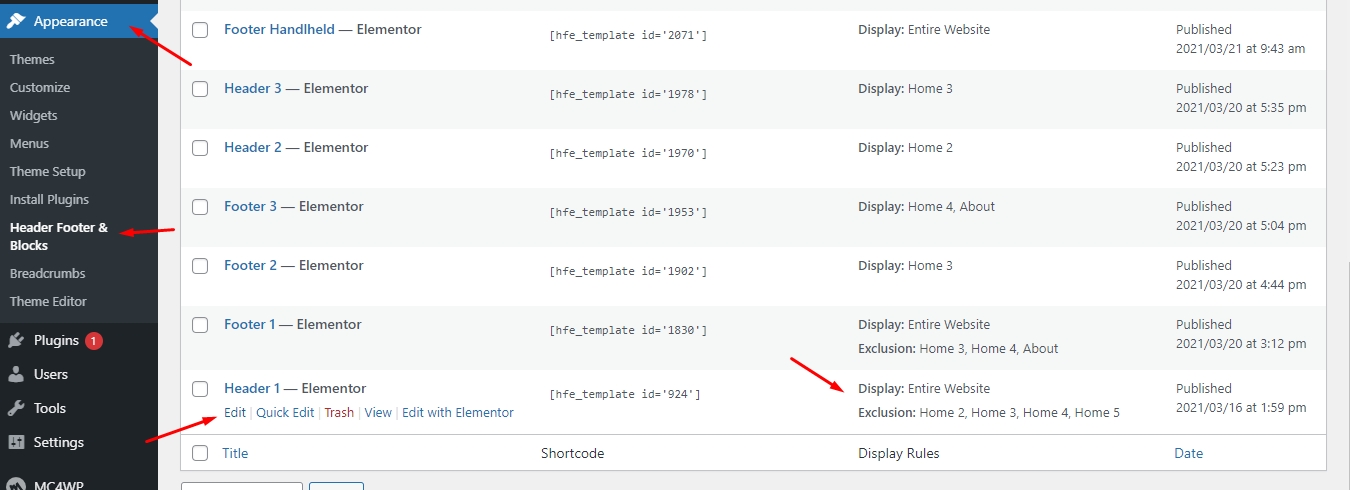Viewport: 1350px width, 490px height.
Task: Click the Tools wrench icon
Action: [17, 408]
